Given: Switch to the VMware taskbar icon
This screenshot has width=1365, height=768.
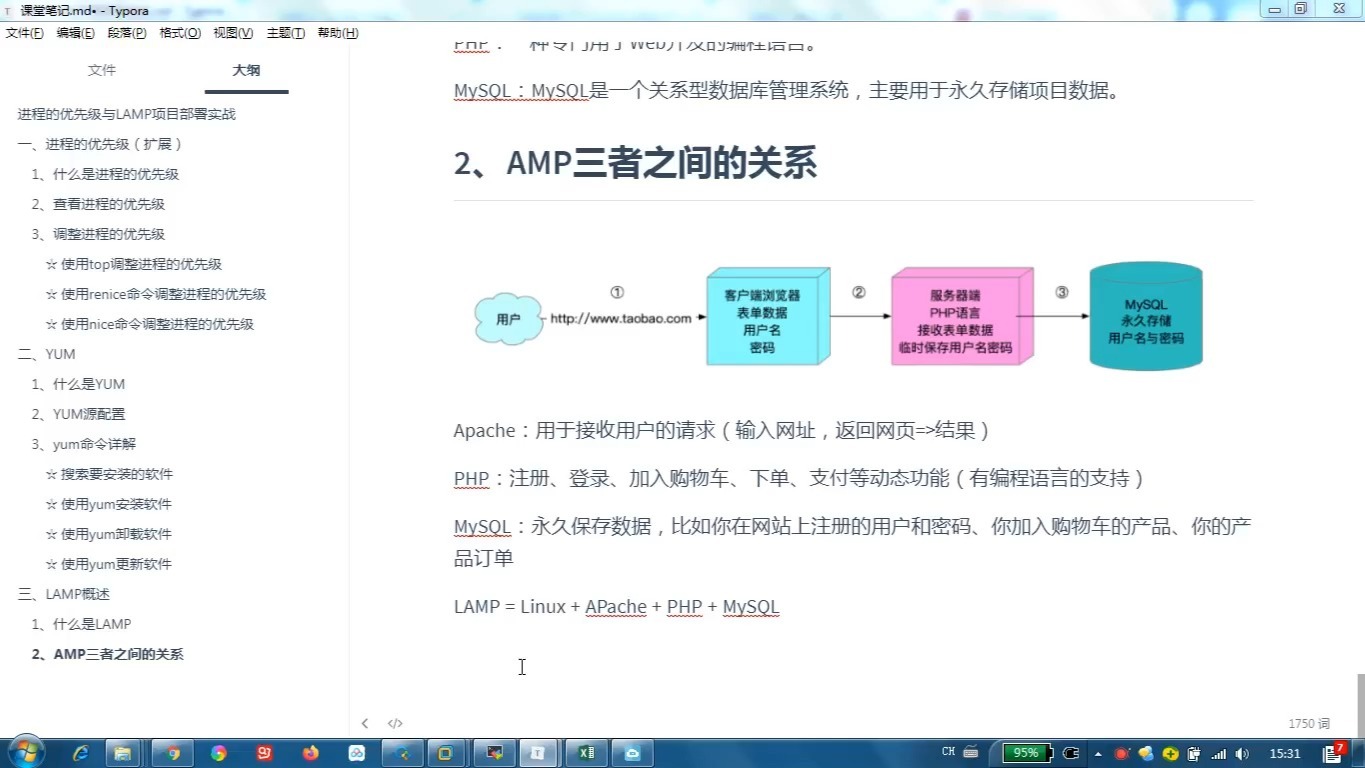Looking at the screenshot, I should coord(447,753).
